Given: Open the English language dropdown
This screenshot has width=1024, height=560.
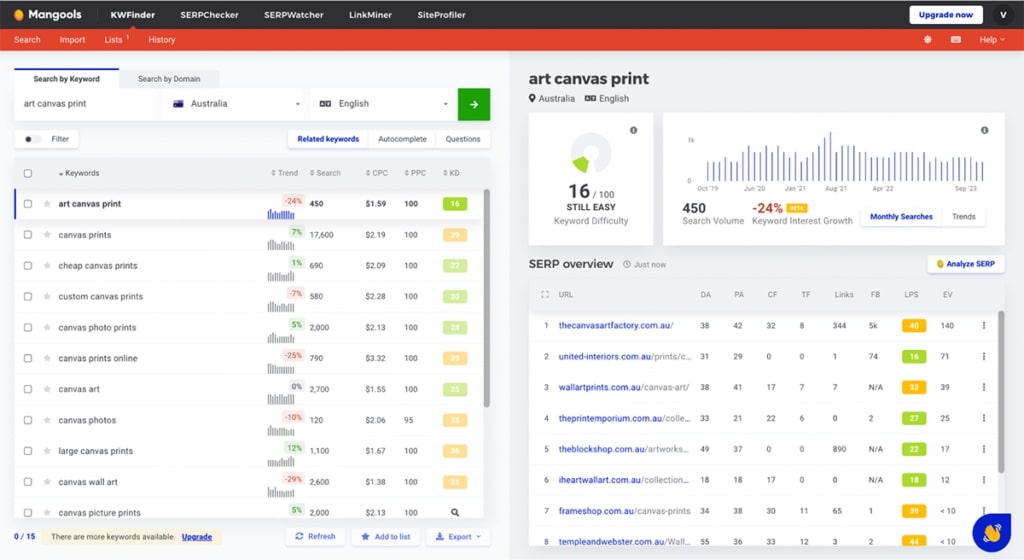Looking at the screenshot, I should click(383, 104).
